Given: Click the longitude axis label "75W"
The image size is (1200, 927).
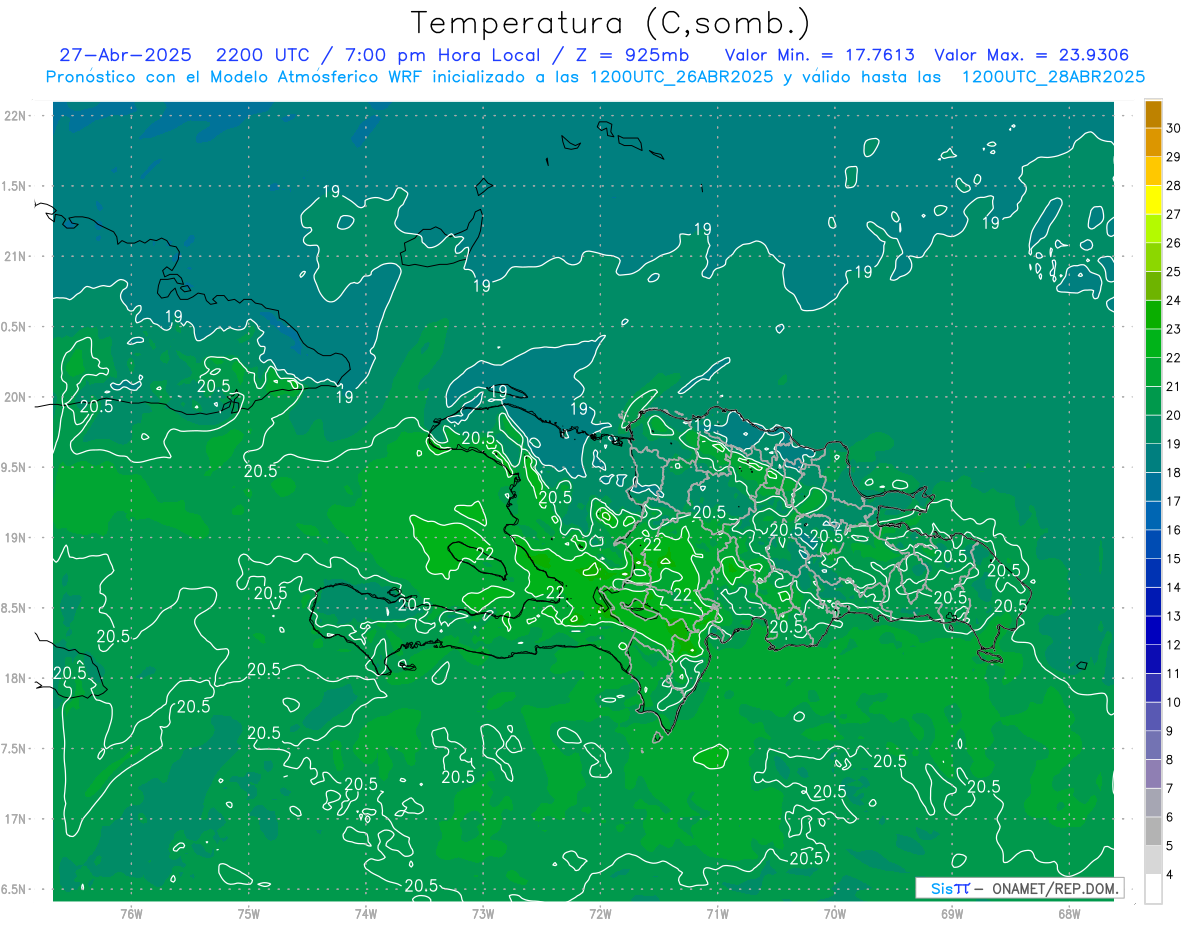Looking at the screenshot, I should pyautogui.click(x=249, y=913).
